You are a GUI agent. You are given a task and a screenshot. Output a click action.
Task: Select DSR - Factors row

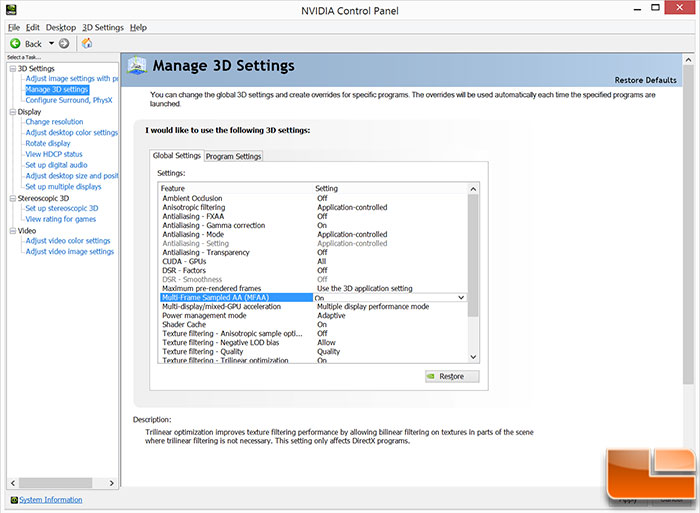(314, 271)
